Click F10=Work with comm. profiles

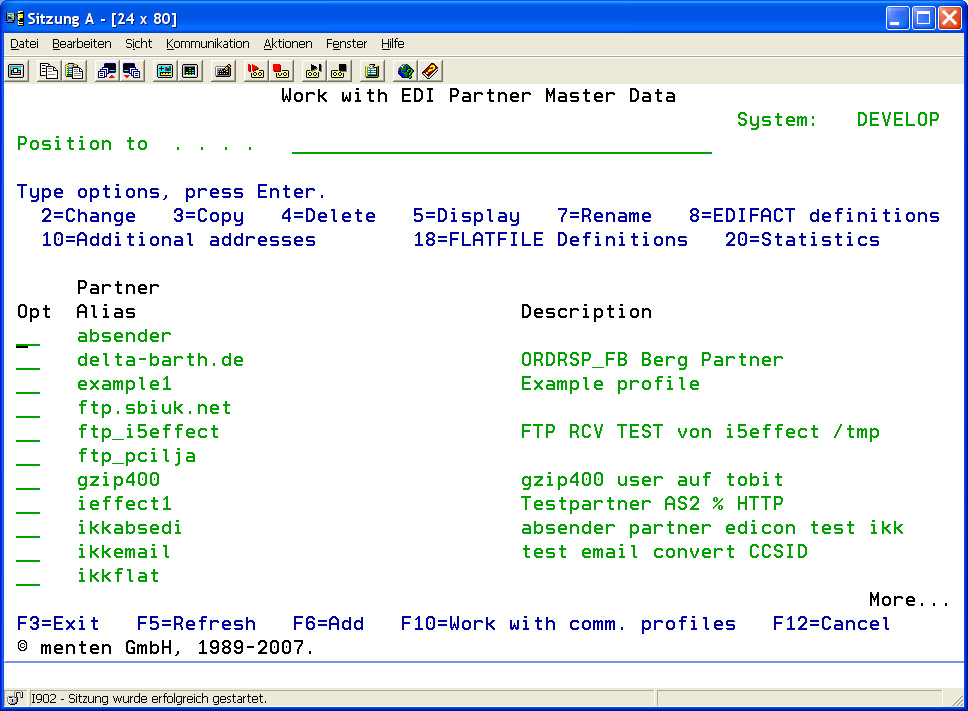(568, 624)
